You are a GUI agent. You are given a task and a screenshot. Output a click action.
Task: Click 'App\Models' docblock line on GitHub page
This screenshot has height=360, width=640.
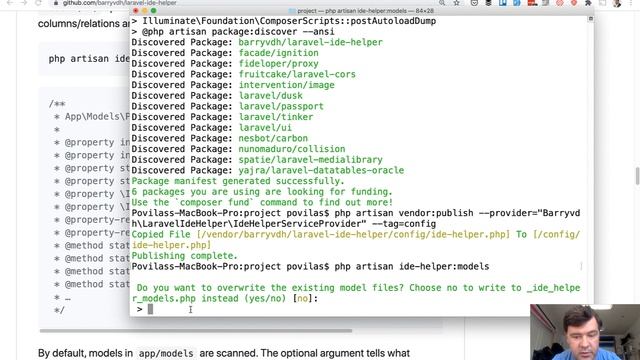[97, 117]
